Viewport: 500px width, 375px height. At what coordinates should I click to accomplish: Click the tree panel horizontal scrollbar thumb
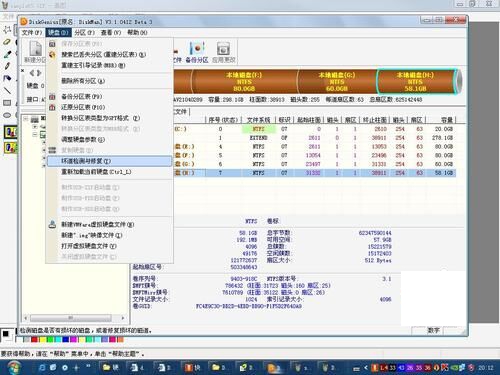click(71, 318)
